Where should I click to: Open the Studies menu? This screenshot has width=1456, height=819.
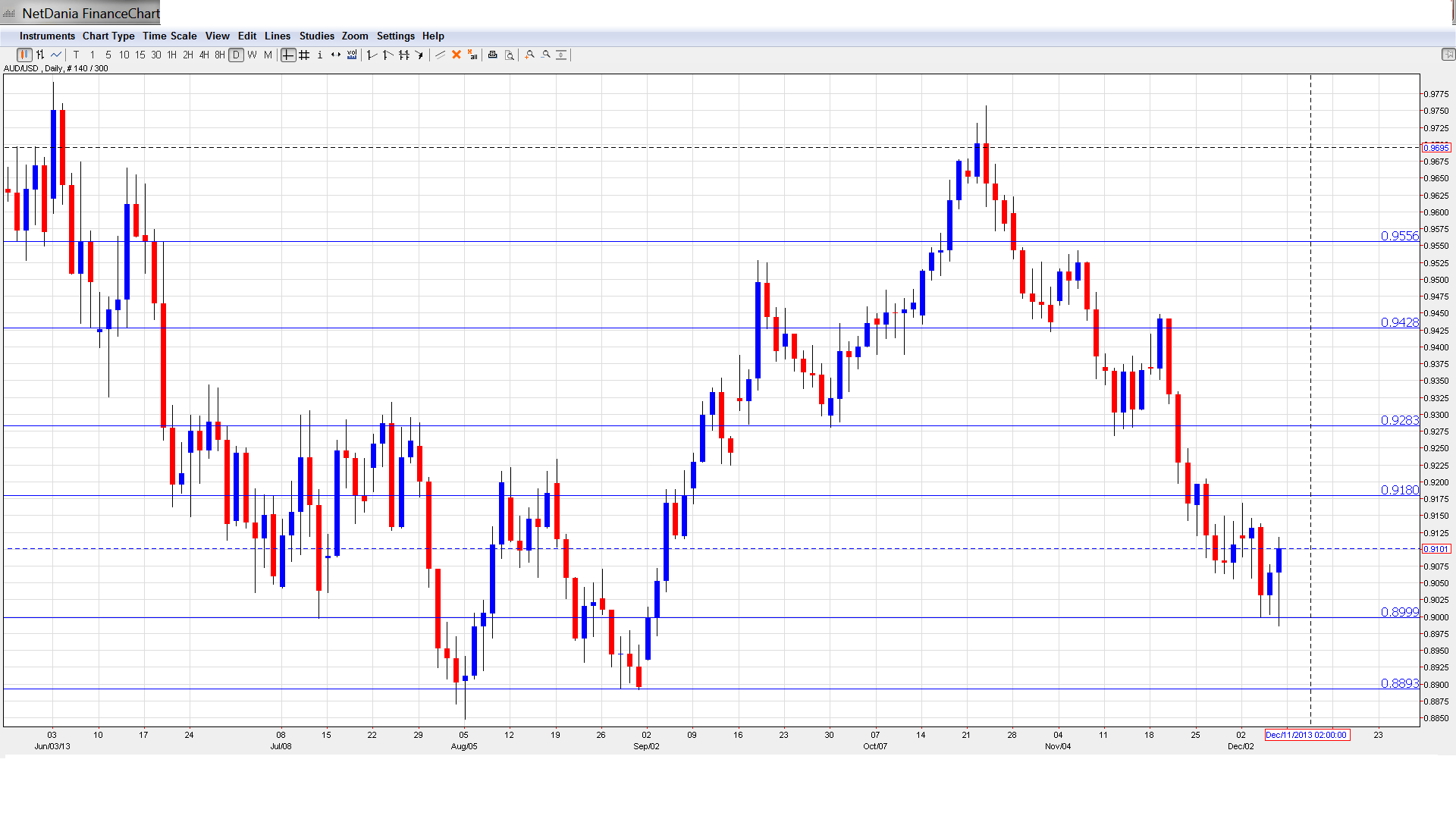[316, 36]
